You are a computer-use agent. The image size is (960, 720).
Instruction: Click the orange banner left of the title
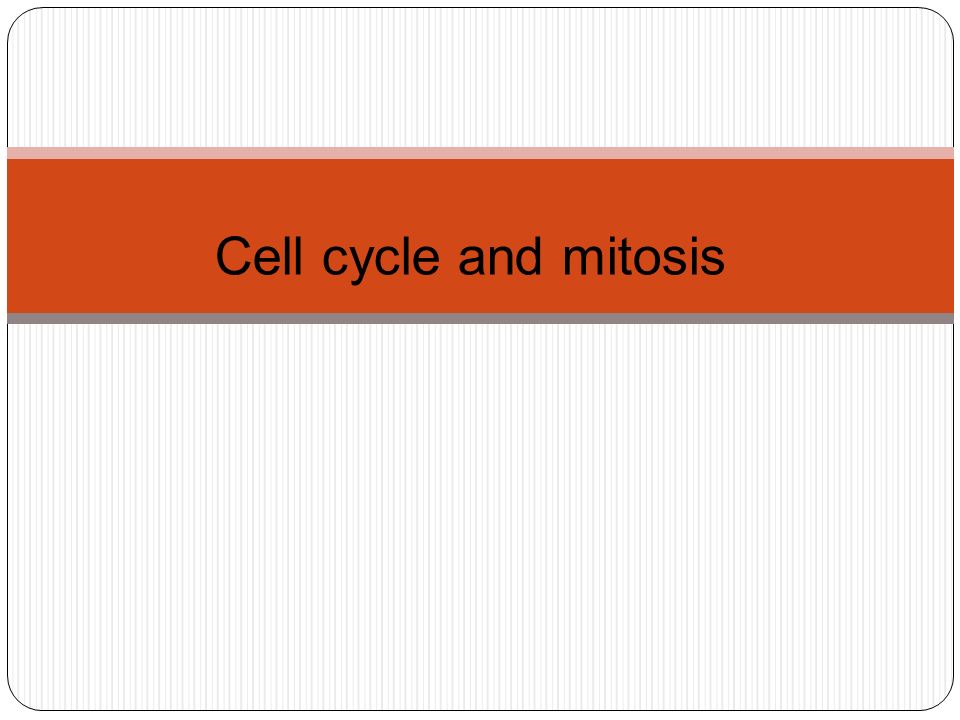tap(110, 236)
